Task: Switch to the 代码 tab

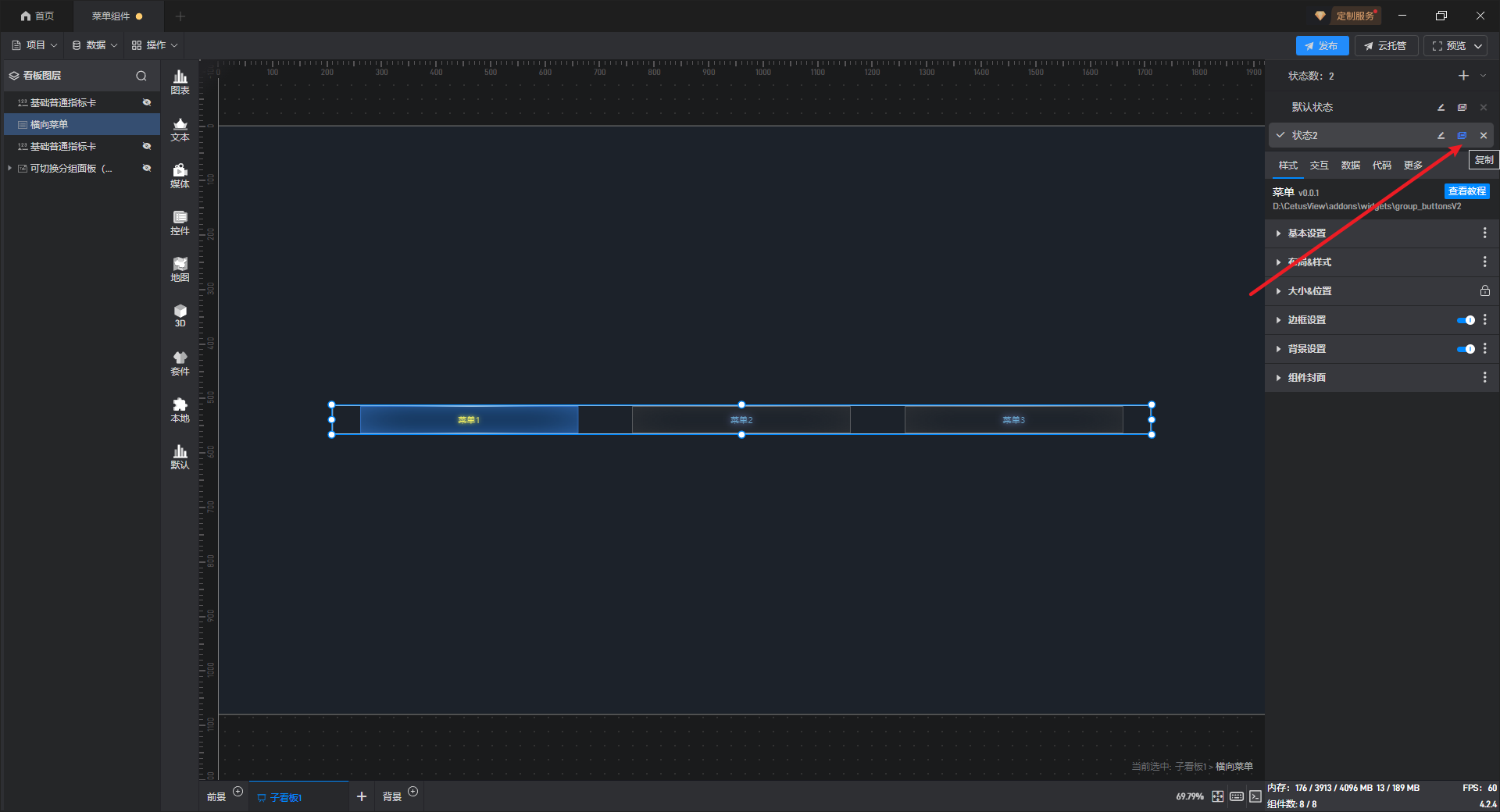Action: pos(1381,166)
